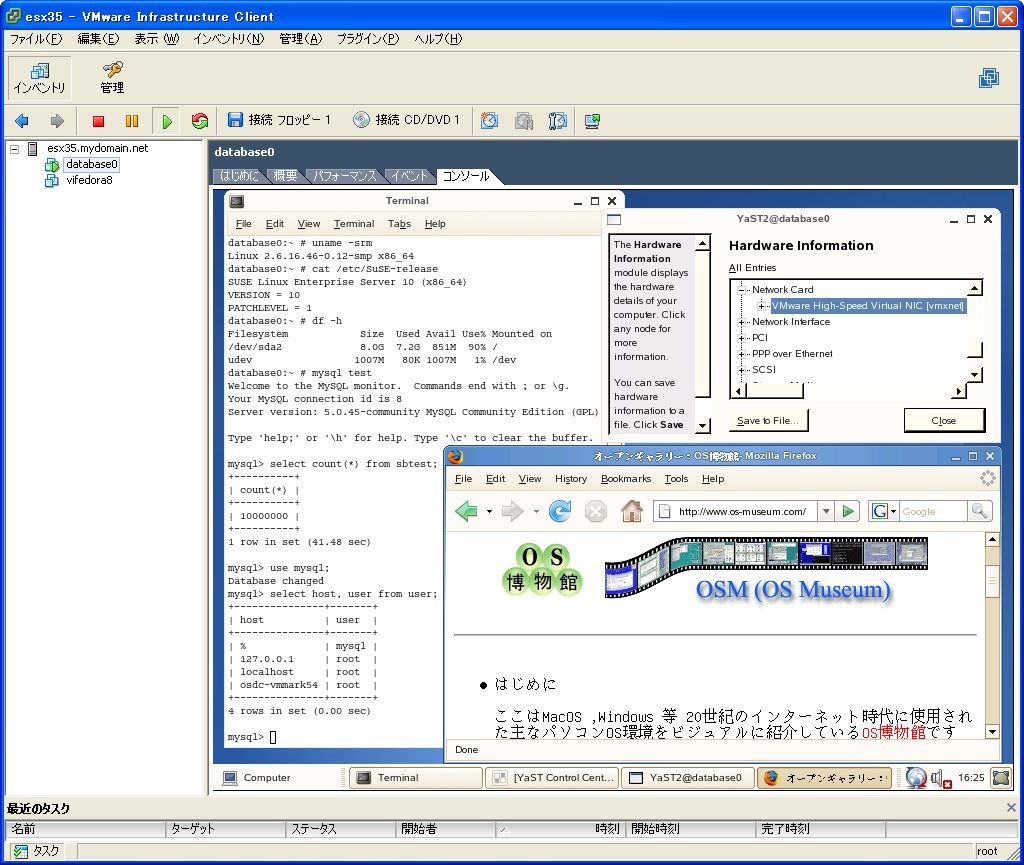Suspend the VM with the pause icon

132,121
